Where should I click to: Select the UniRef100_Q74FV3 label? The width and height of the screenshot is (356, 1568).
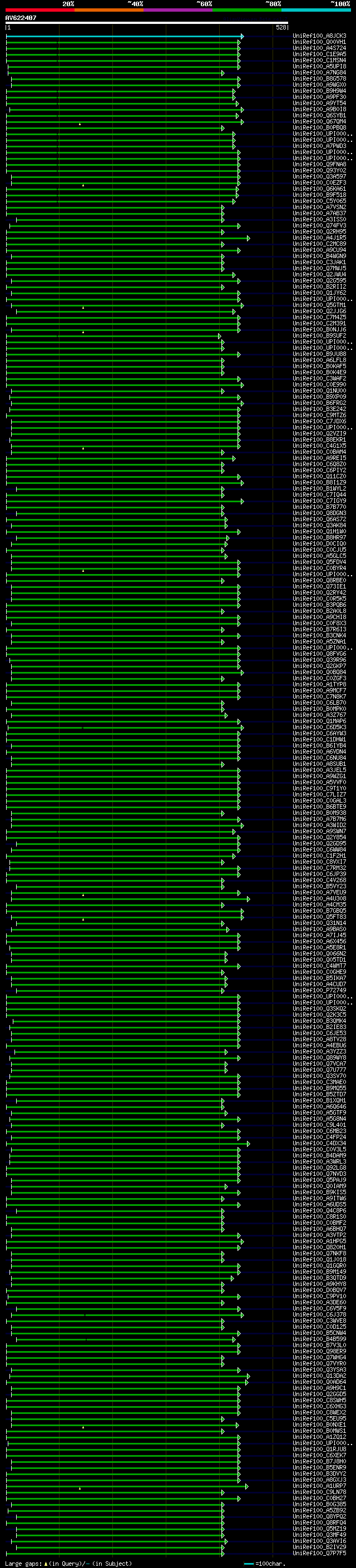(319, 225)
